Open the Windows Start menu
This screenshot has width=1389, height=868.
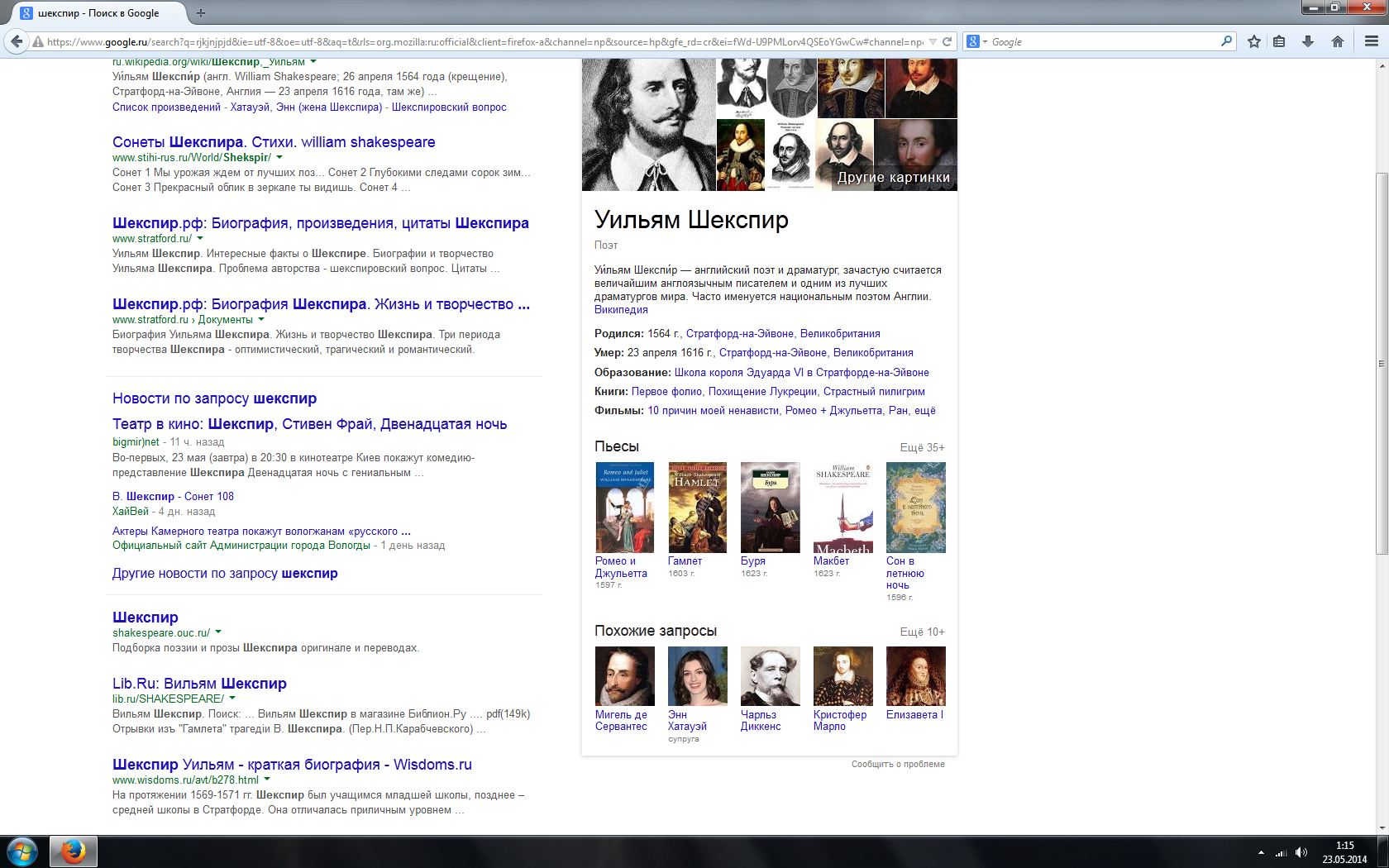[22, 851]
